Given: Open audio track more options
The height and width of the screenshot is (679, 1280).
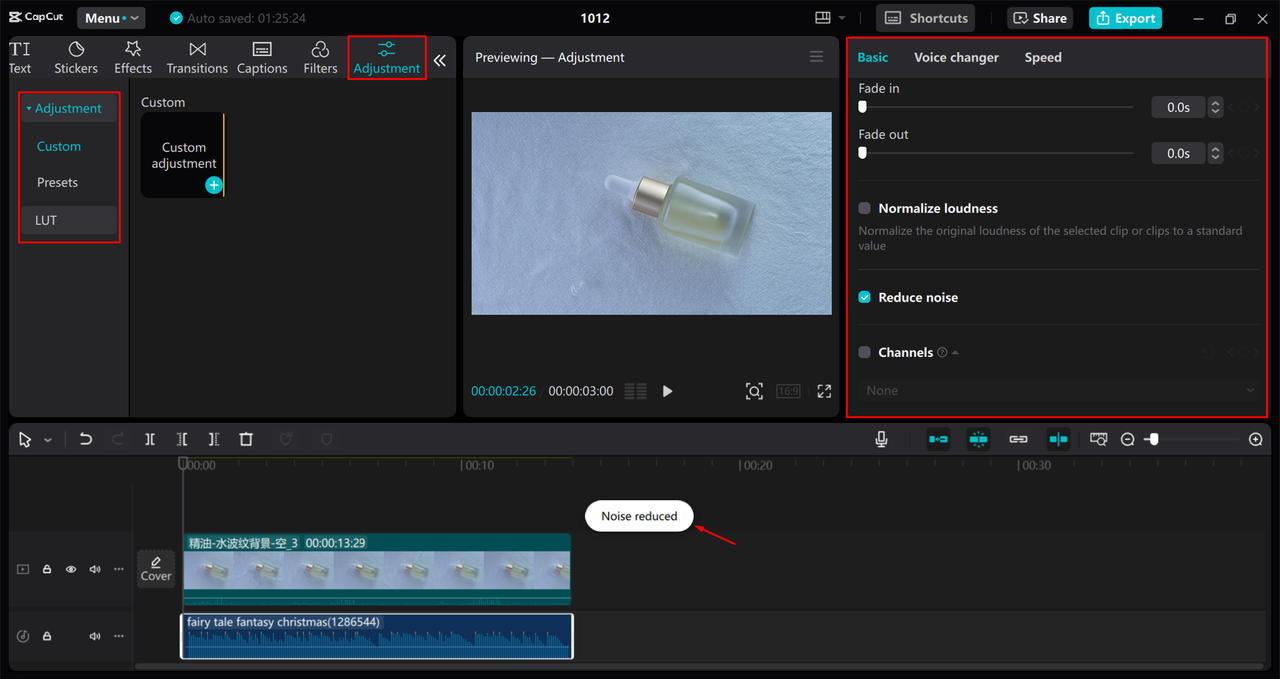Looking at the screenshot, I should pos(119,636).
